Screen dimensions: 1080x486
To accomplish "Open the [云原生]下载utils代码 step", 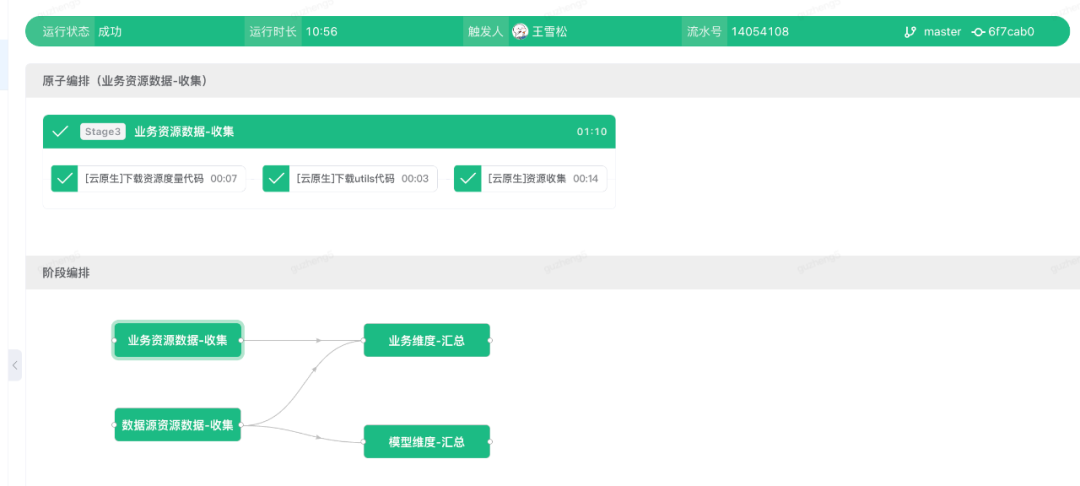I will [350, 179].
